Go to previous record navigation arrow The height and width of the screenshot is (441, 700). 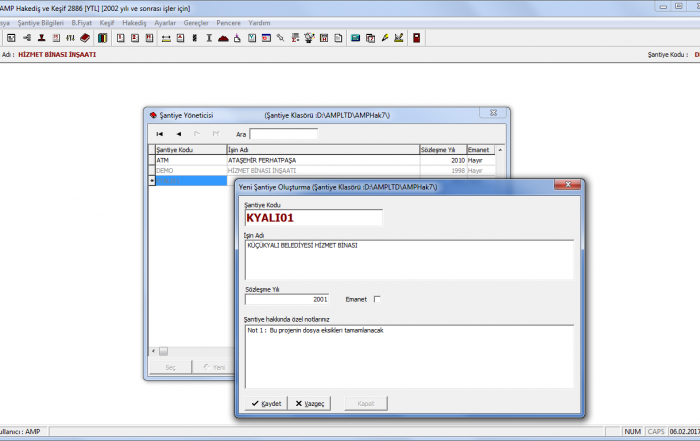[x=179, y=133]
